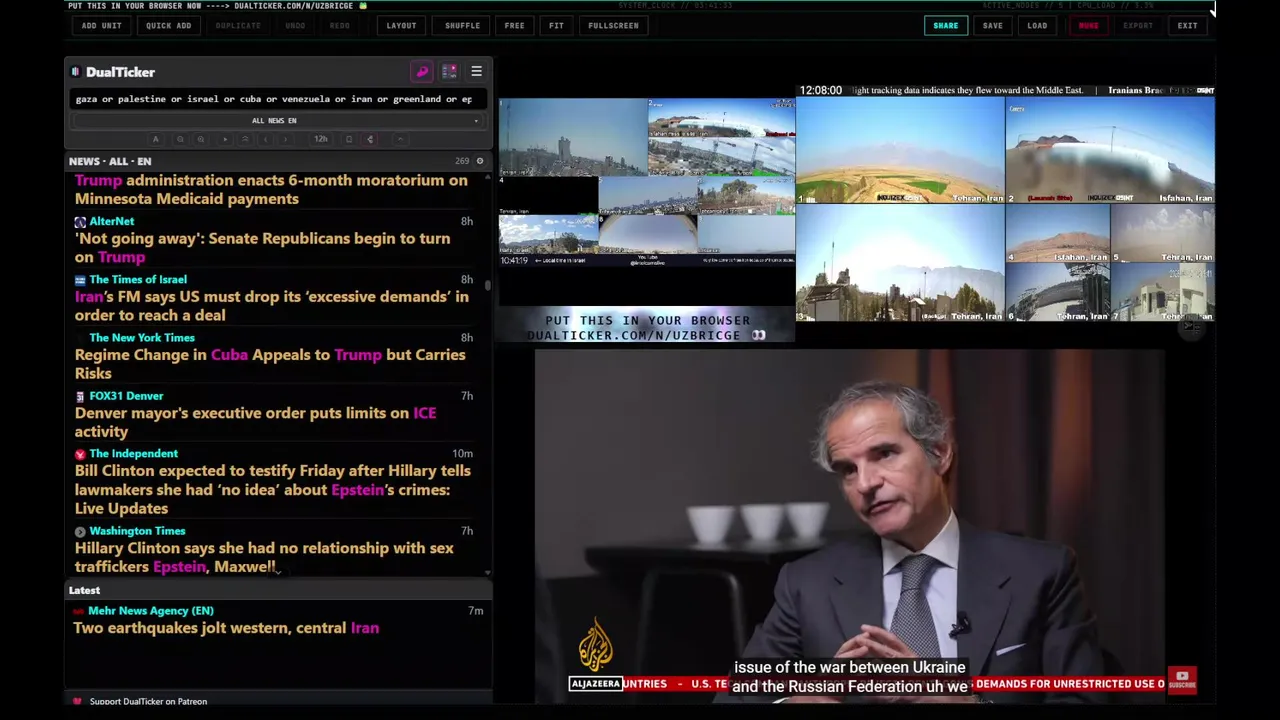This screenshot has width=1280, height=720.
Task: Click the pink key icon in DualTicker header
Action: pyautogui.click(x=422, y=72)
